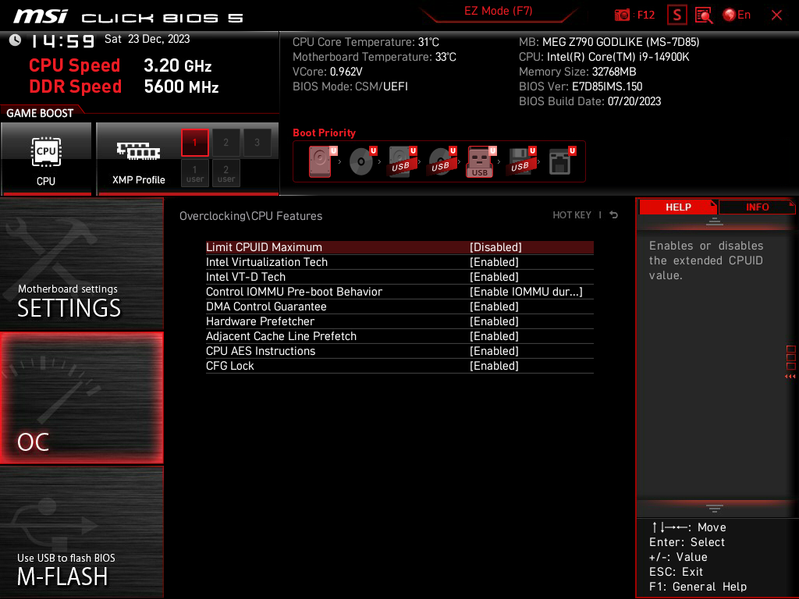Click the BIOS Ver E7D85IMS.150 text
Screen dimensions: 799x599
(x=580, y=86)
